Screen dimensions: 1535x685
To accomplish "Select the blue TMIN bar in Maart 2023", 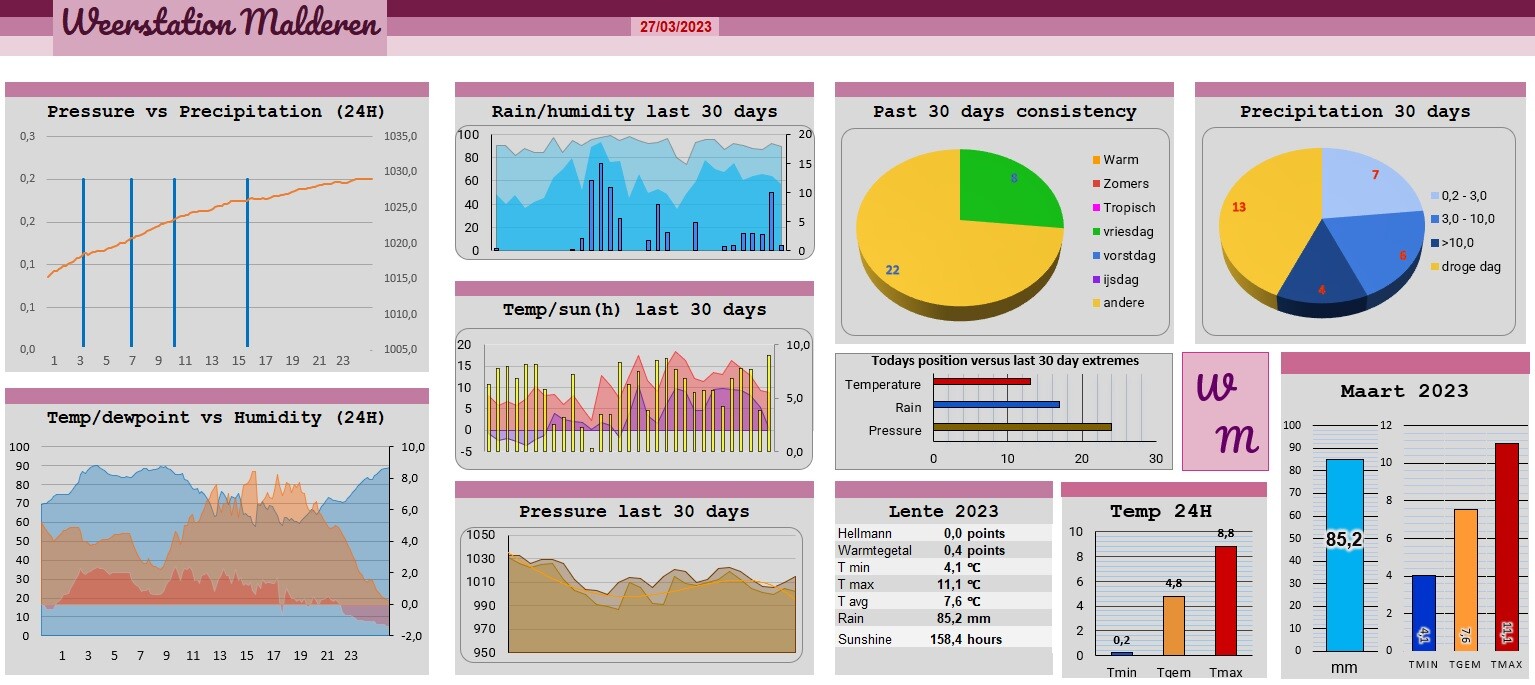I will pyautogui.click(x=1423, y=612).
